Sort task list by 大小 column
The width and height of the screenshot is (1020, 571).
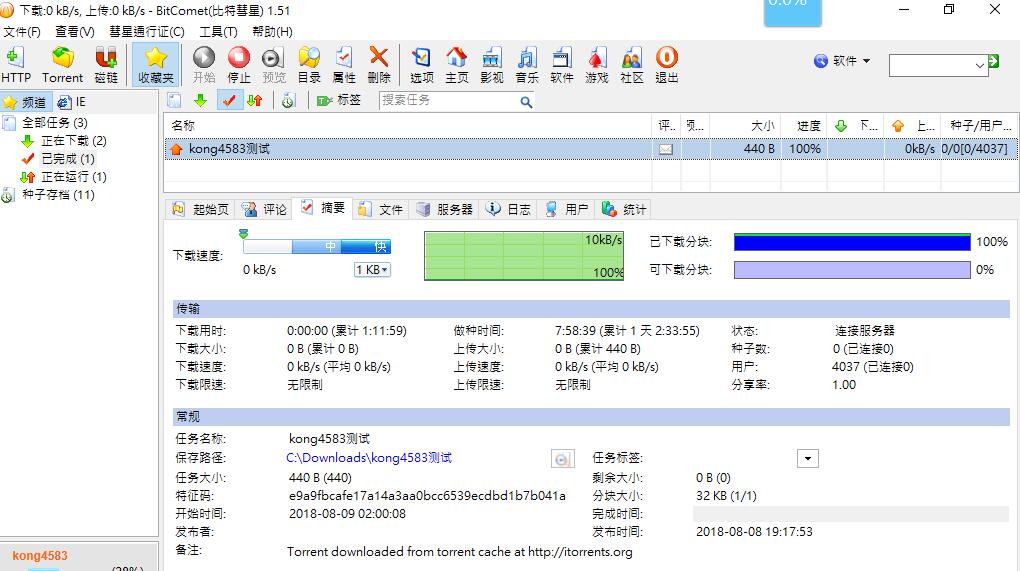click(x=745, y=126)
